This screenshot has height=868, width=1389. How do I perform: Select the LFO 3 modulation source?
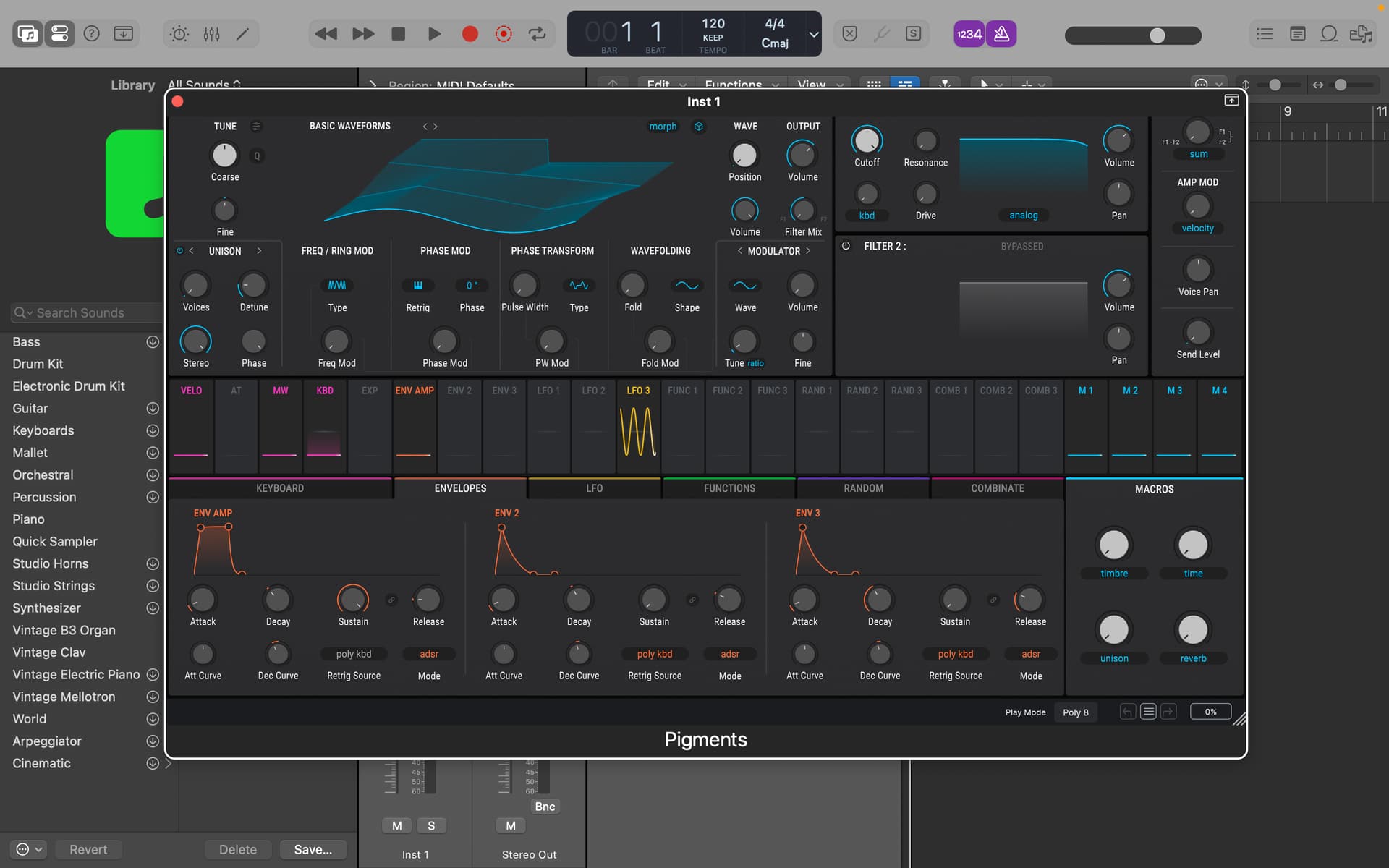pos(638,426)
